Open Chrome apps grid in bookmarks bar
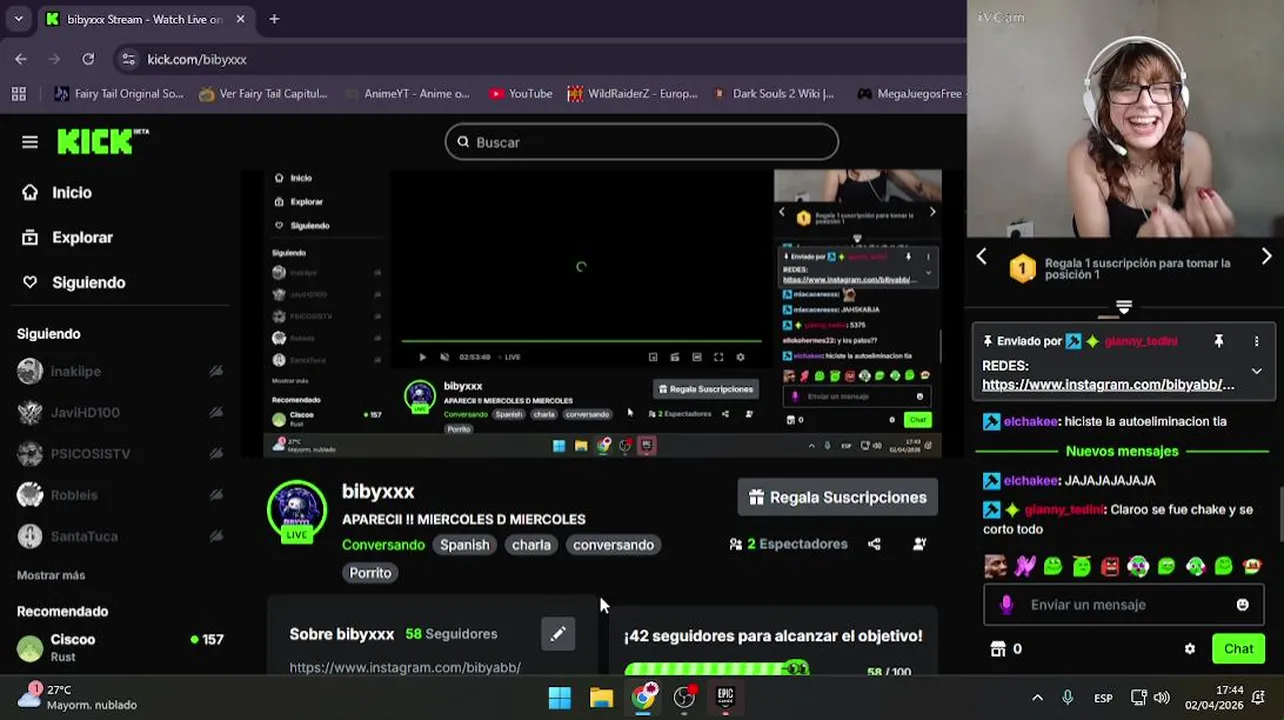 point(18,93)
